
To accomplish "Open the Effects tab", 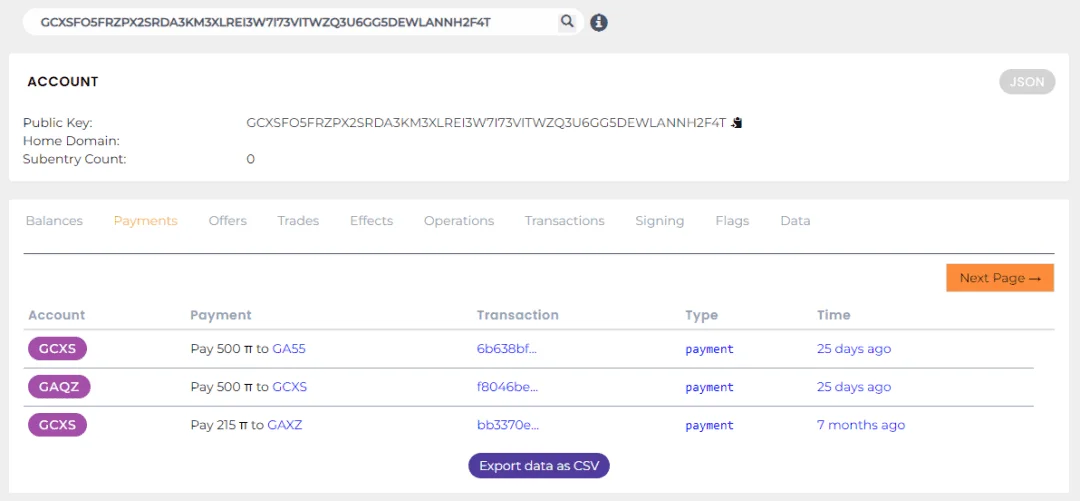I will tap(371, 221).
